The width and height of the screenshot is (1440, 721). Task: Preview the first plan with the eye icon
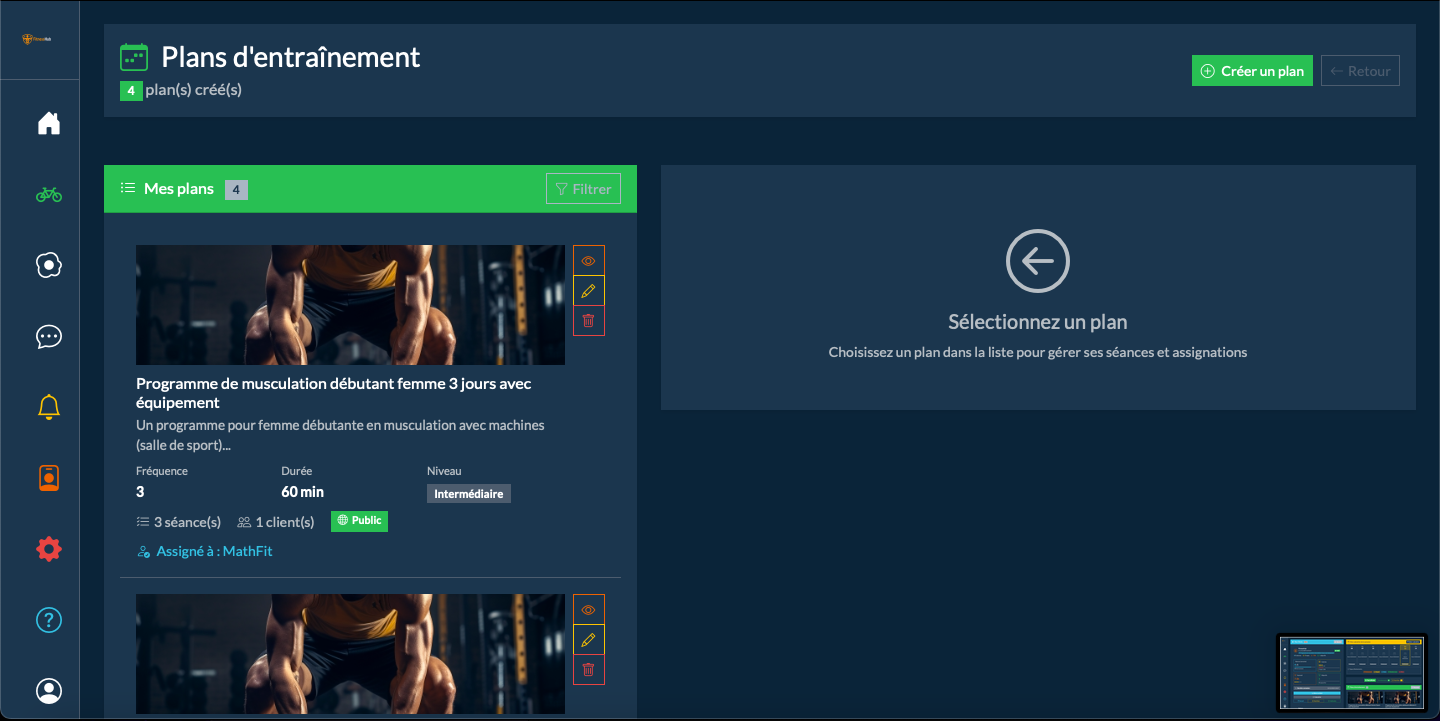(588, 260)
